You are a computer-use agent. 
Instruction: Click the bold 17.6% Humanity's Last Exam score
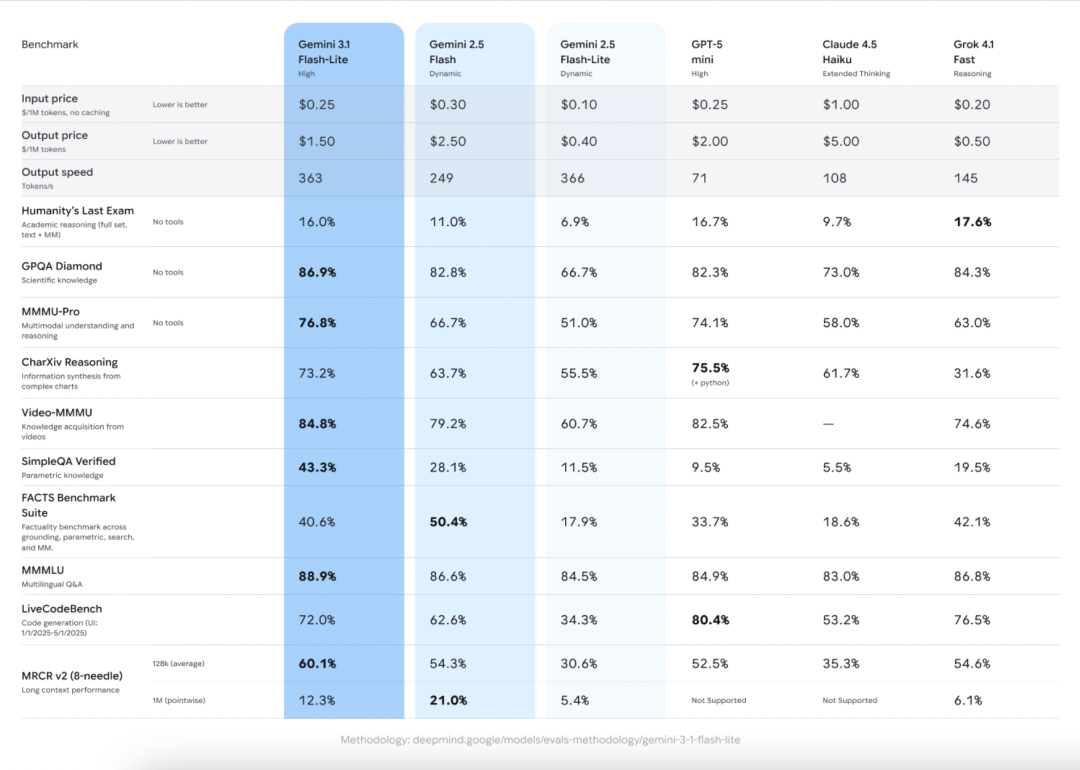pos(973,222)
